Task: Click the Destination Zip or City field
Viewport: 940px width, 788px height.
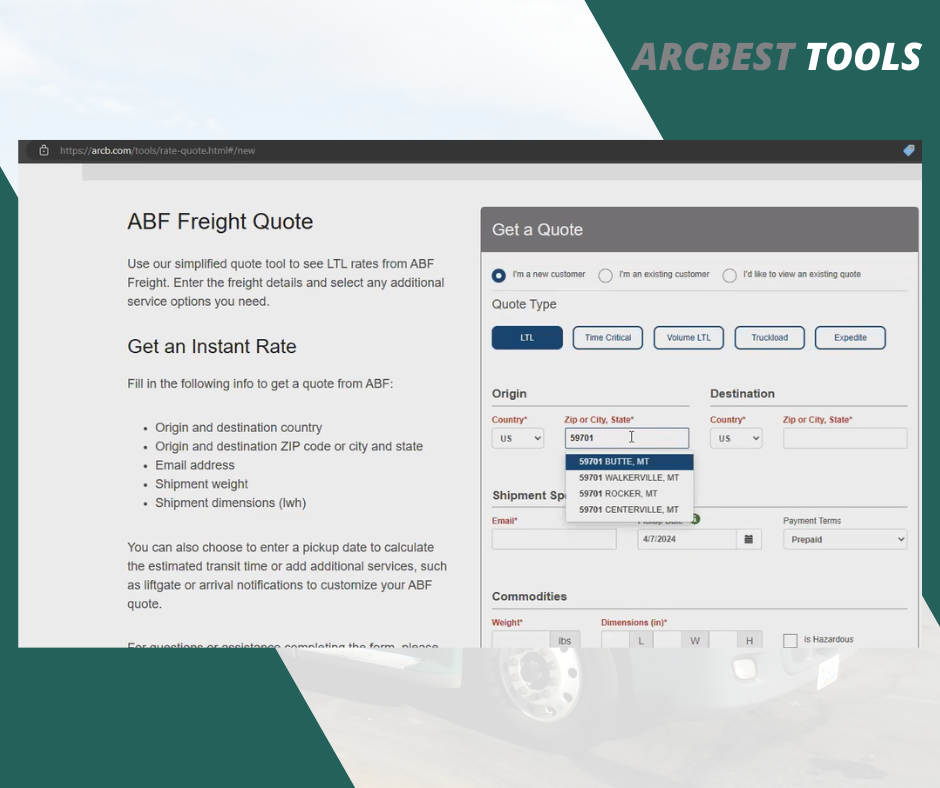Action: click(845, 438)
